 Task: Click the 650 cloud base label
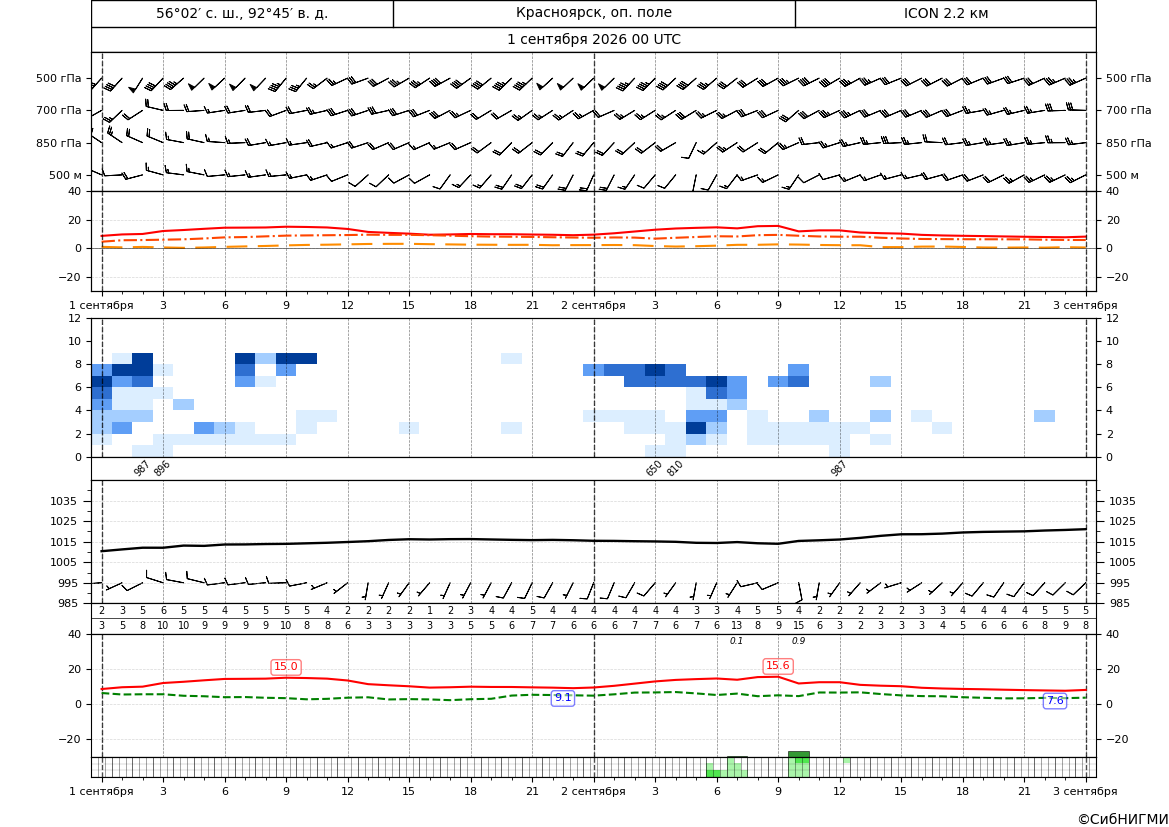[x=654, y=468]
